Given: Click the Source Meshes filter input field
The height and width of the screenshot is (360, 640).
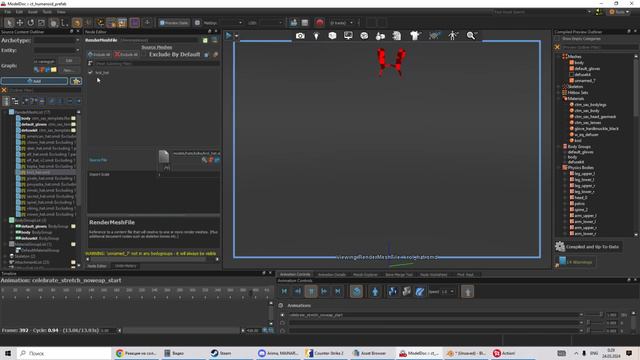Looking at the screenshot, I should coord(157,64).
